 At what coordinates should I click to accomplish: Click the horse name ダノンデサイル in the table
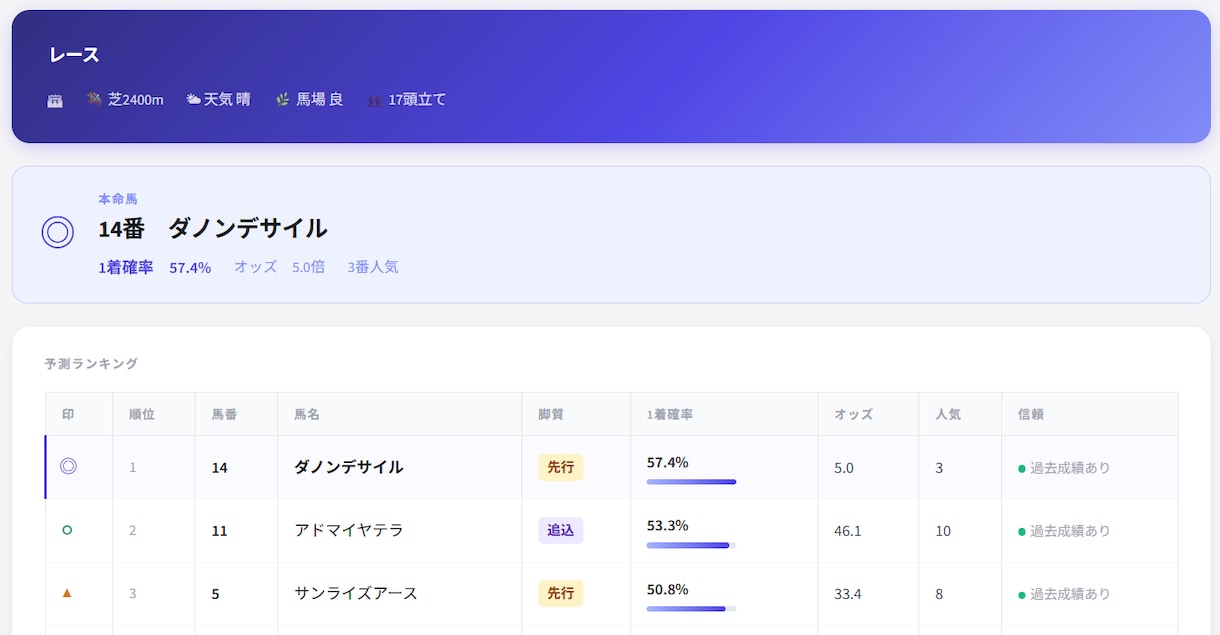coord(348,467)
